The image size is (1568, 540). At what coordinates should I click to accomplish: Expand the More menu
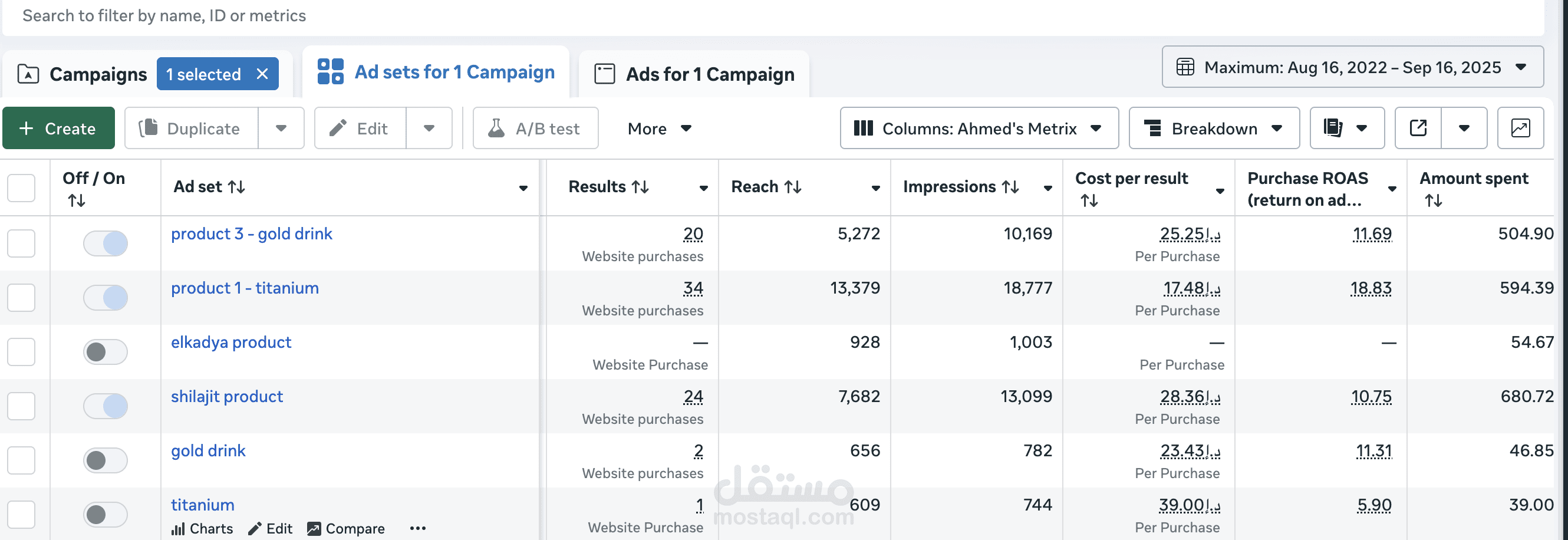tap(659, 128)
